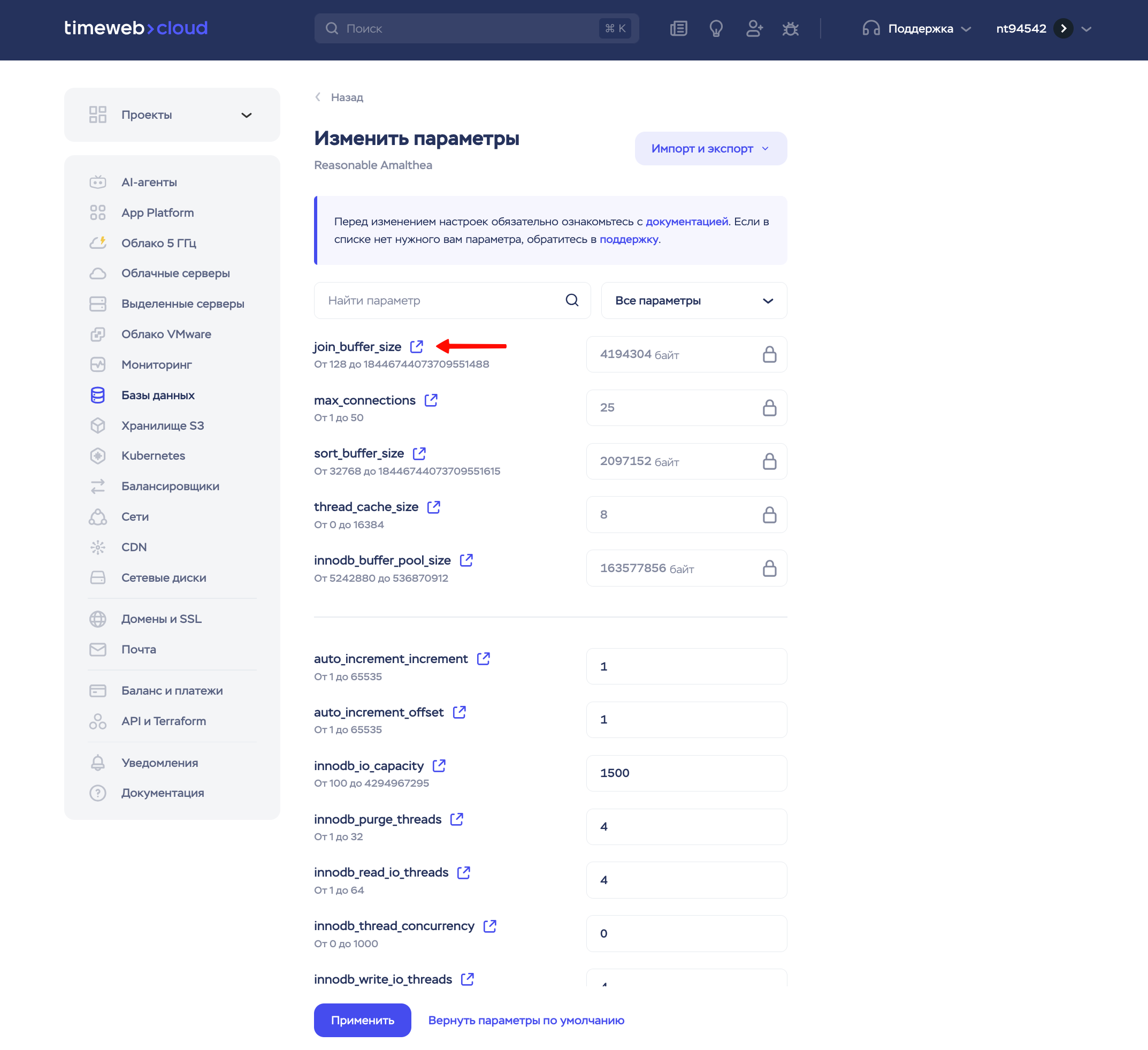Open the add user icon in header
This screenshot has height=1050, width=1148.
(x=754, y=28)
